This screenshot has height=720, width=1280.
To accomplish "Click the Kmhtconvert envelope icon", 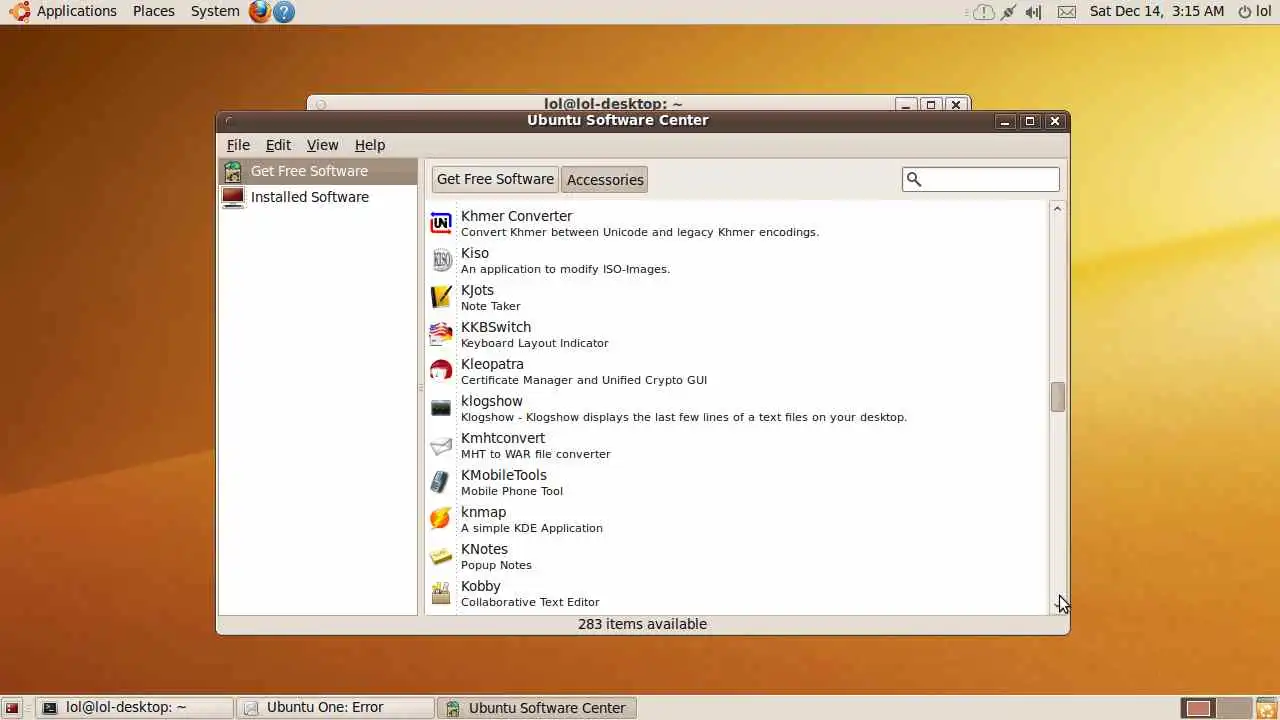I will point(441,445).
